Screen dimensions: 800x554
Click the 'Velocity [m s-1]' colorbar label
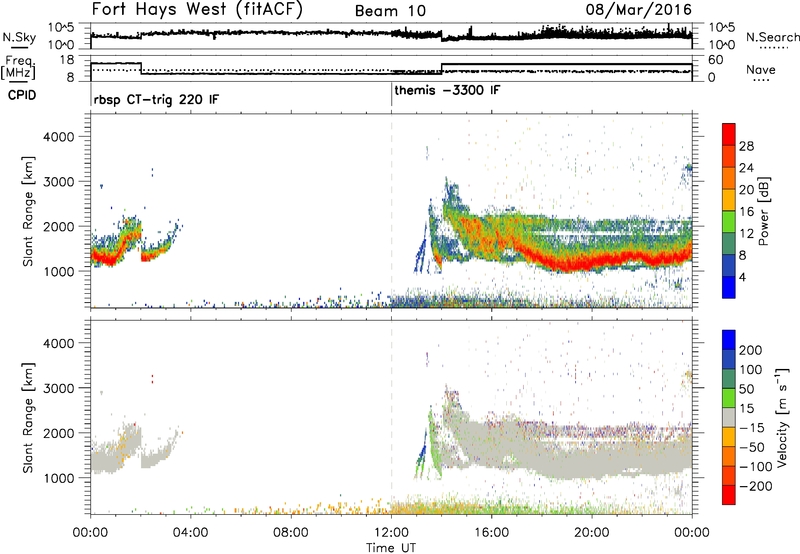pos(782,417)
